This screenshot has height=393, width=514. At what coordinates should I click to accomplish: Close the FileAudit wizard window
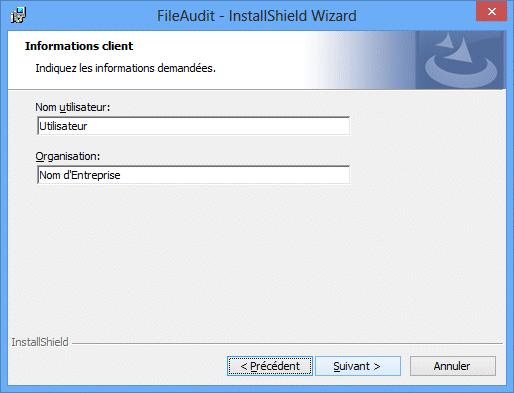[x=491, y=12]
